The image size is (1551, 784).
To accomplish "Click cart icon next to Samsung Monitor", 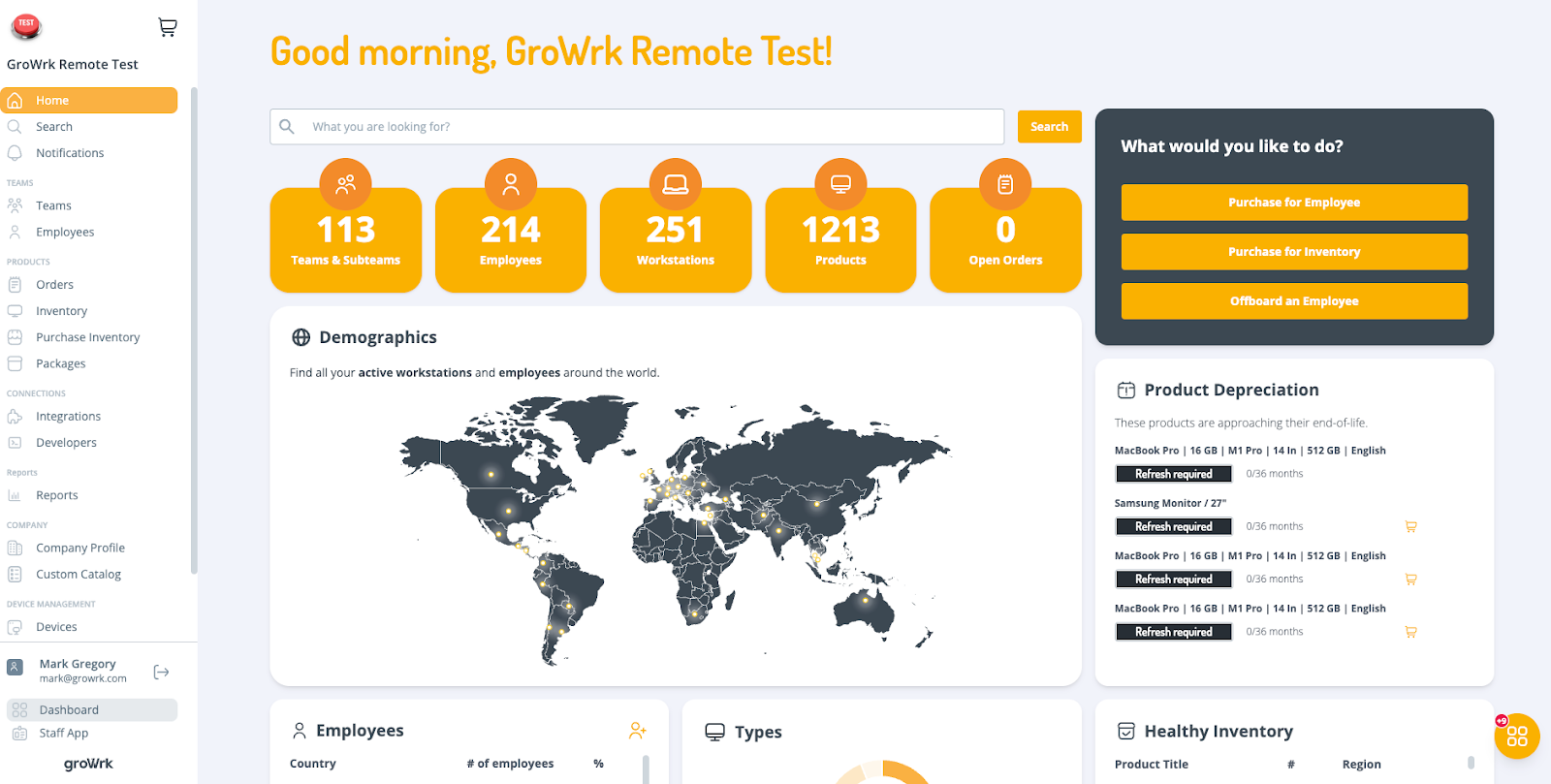I will coord(1410,527).
